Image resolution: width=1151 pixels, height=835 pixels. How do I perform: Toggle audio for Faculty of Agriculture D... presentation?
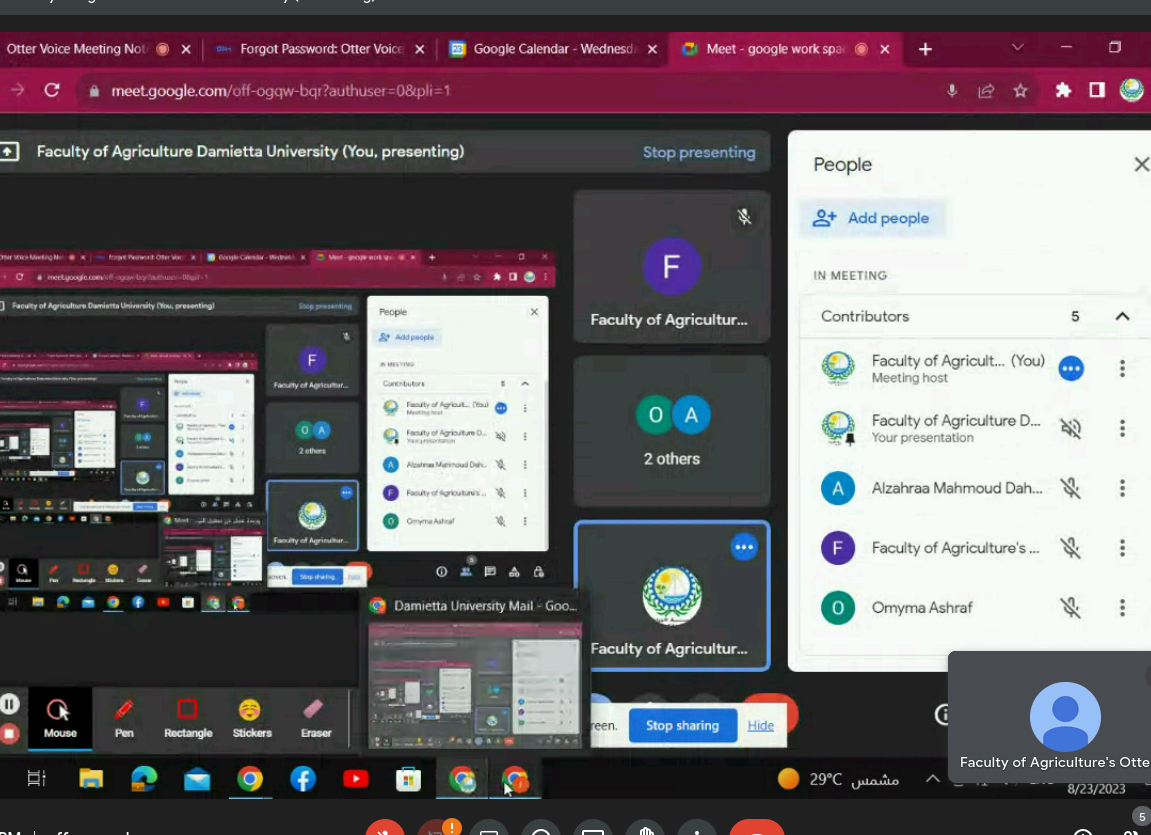(1070, 428)
